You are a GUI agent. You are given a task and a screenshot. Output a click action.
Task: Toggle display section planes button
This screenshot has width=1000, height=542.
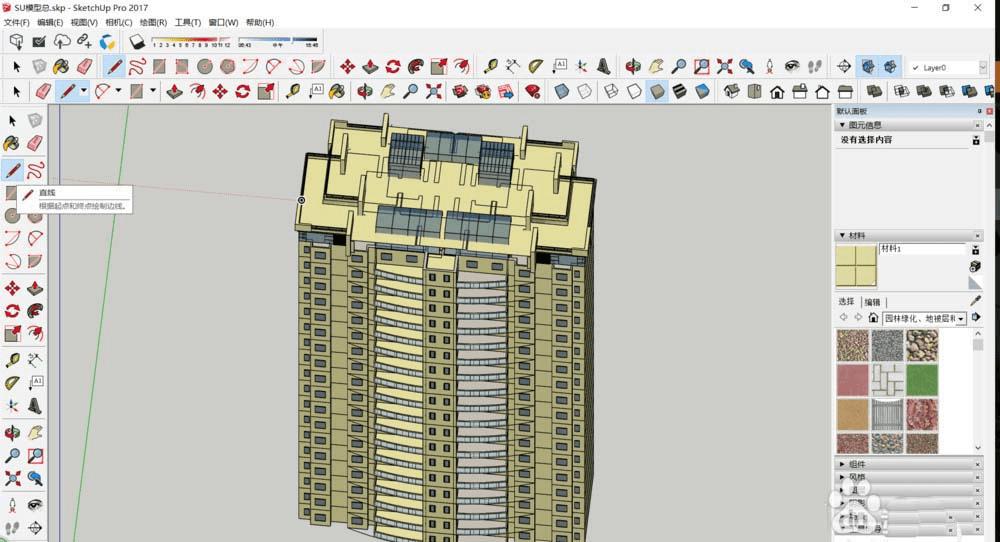[867, 66]
